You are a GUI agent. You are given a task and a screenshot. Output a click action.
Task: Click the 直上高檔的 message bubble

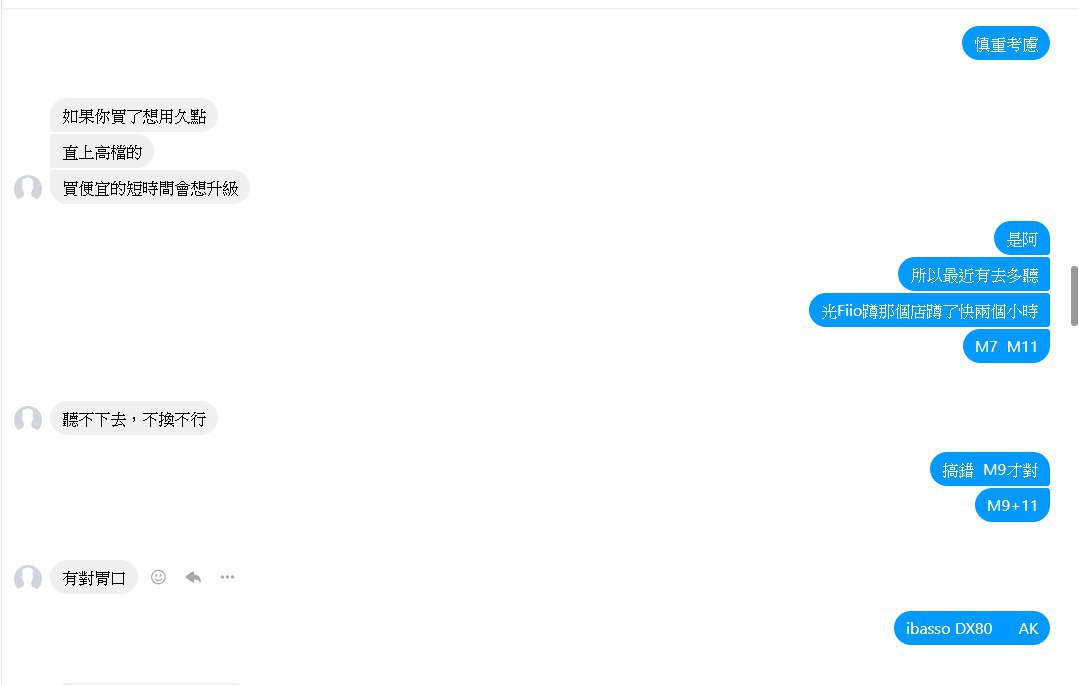102,152
